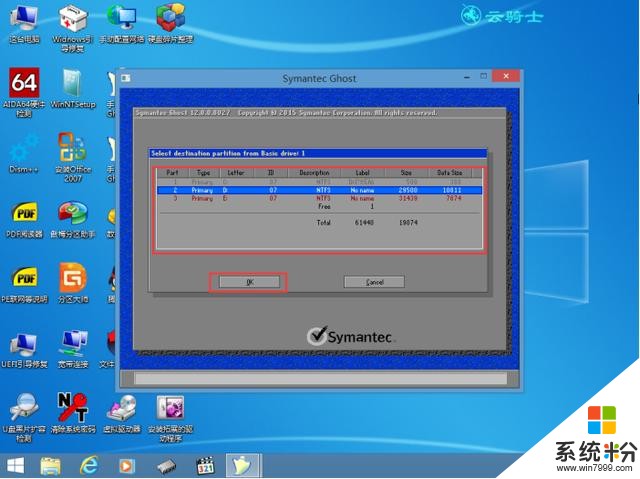Open PE联网等说明 PDF icon
640x479 pixels.
[x=24, y=285]
